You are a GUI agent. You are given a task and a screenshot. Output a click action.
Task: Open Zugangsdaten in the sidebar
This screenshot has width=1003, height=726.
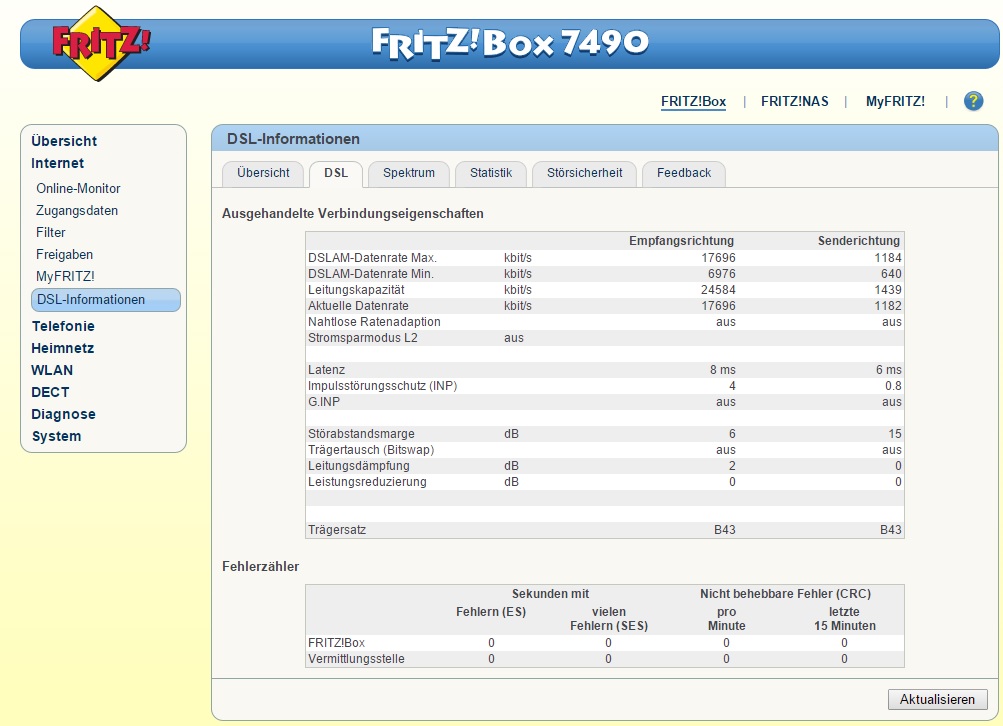77,210
